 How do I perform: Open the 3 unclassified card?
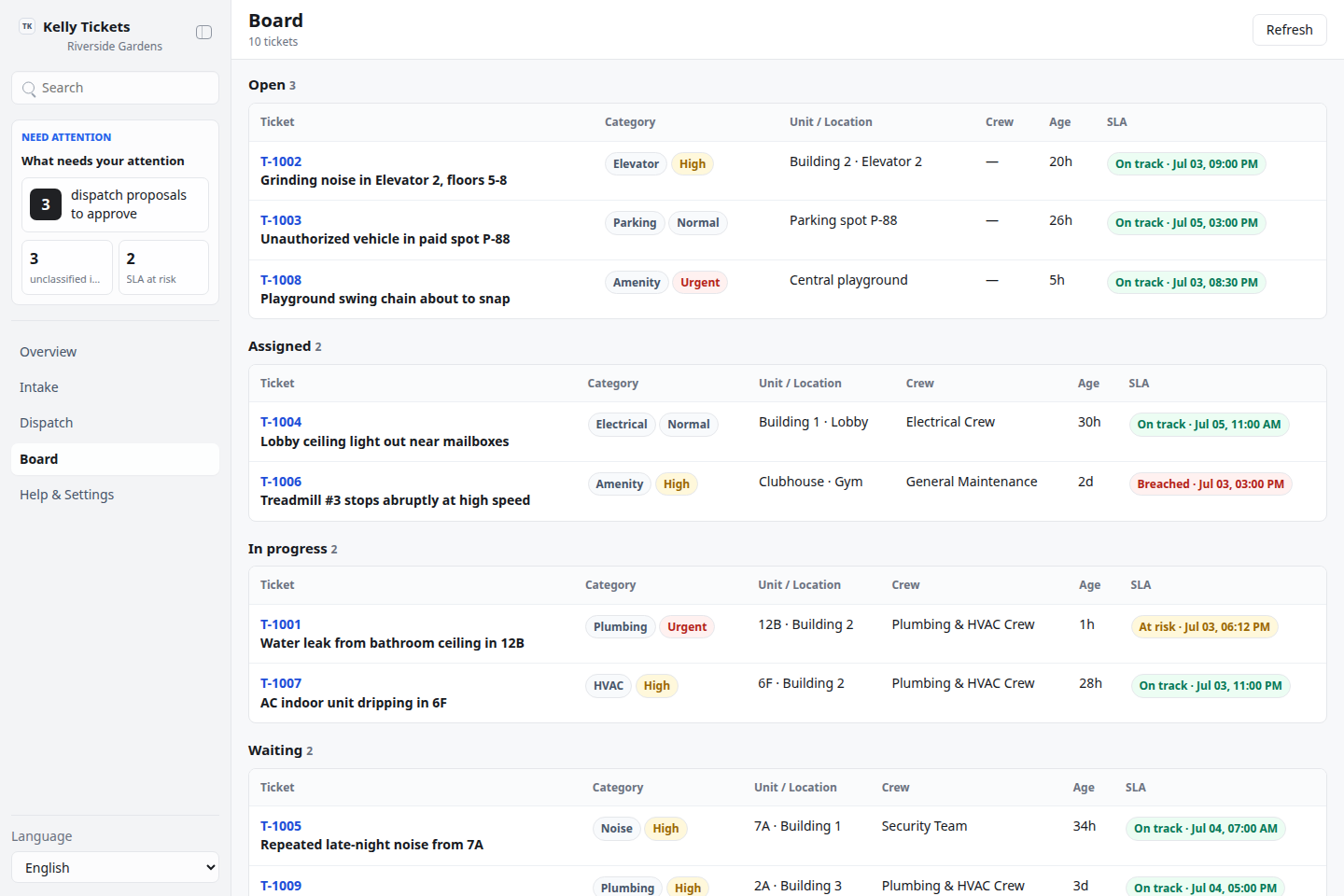tap(67, 267)
